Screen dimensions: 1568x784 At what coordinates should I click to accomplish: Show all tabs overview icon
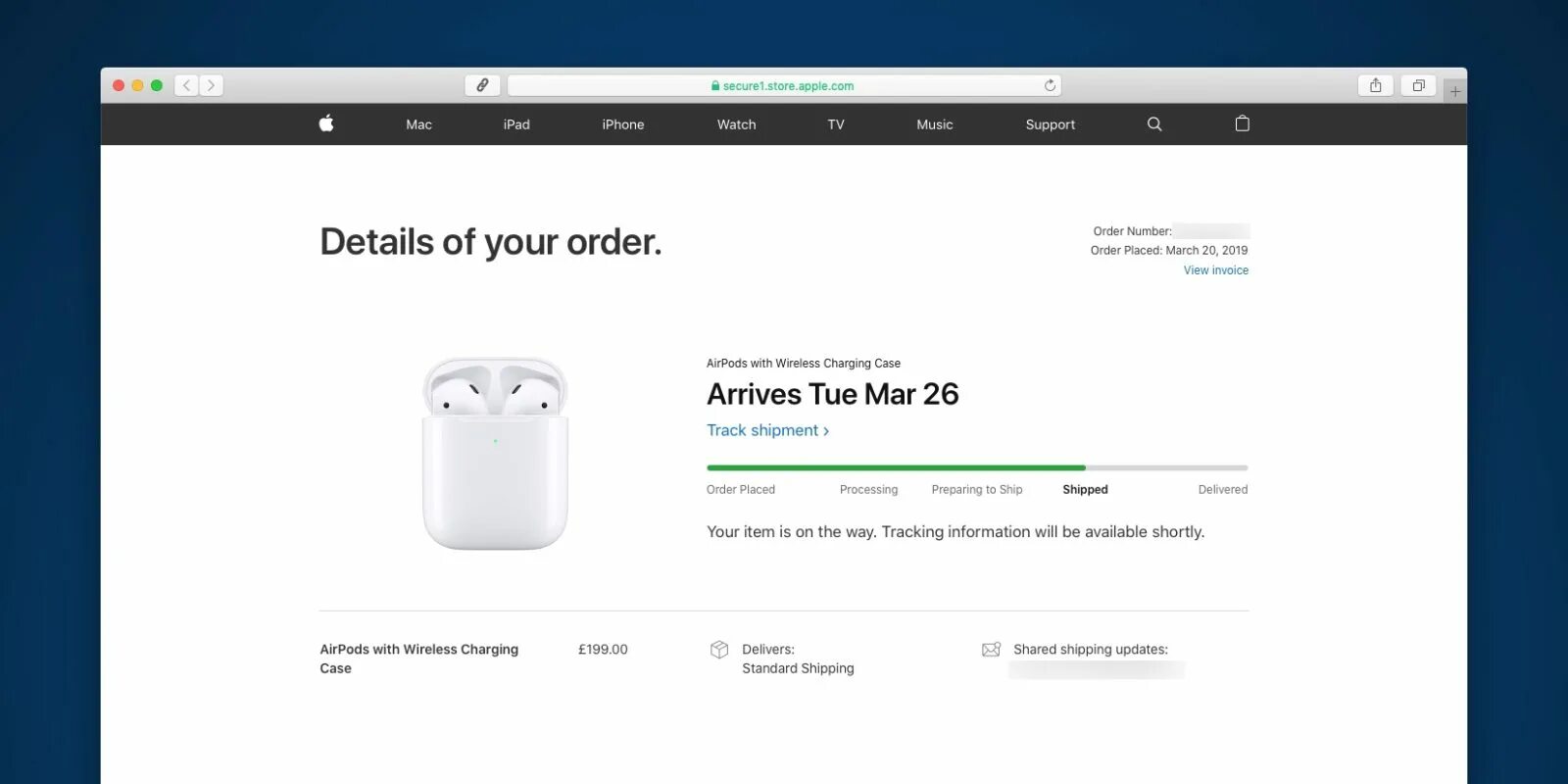(x=1418, y=86)
